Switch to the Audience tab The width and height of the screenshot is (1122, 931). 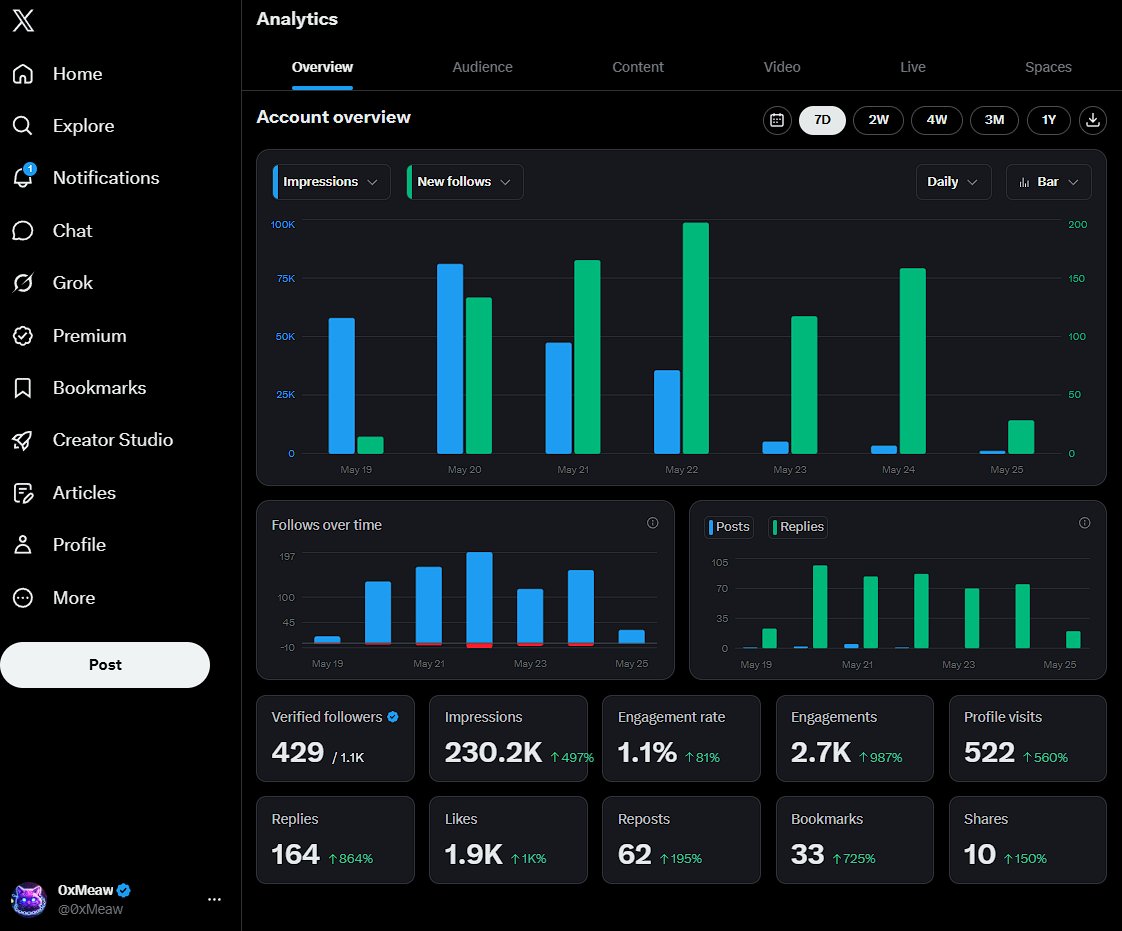[482, 67]
